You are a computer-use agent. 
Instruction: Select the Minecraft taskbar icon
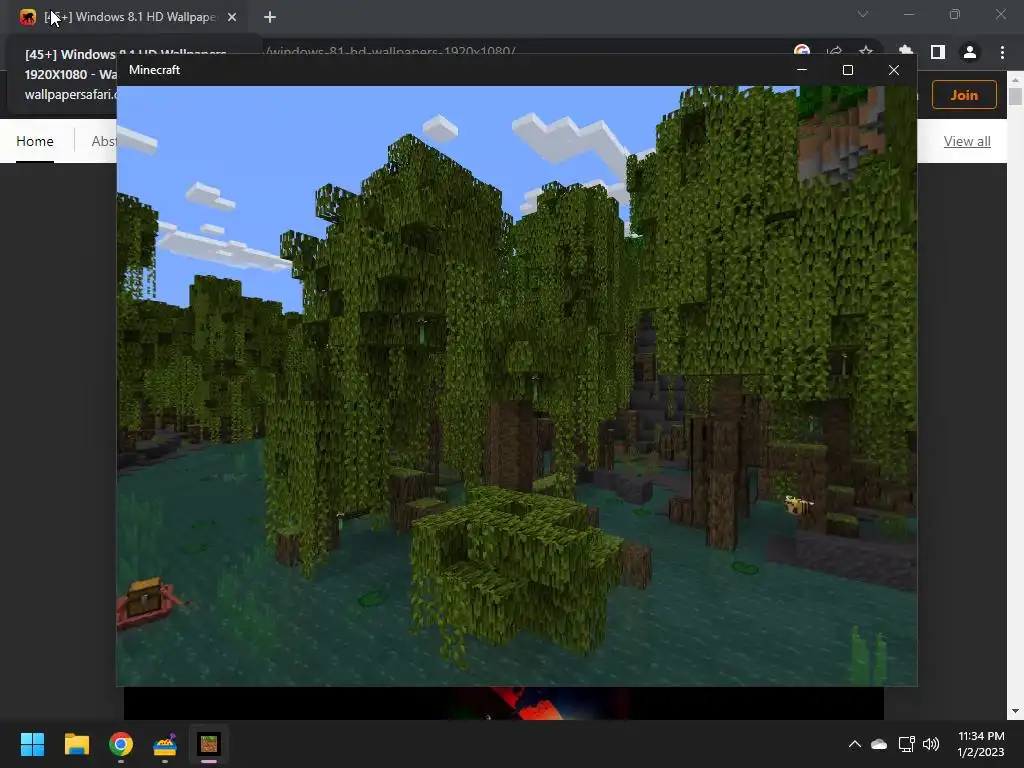(209, 744)
